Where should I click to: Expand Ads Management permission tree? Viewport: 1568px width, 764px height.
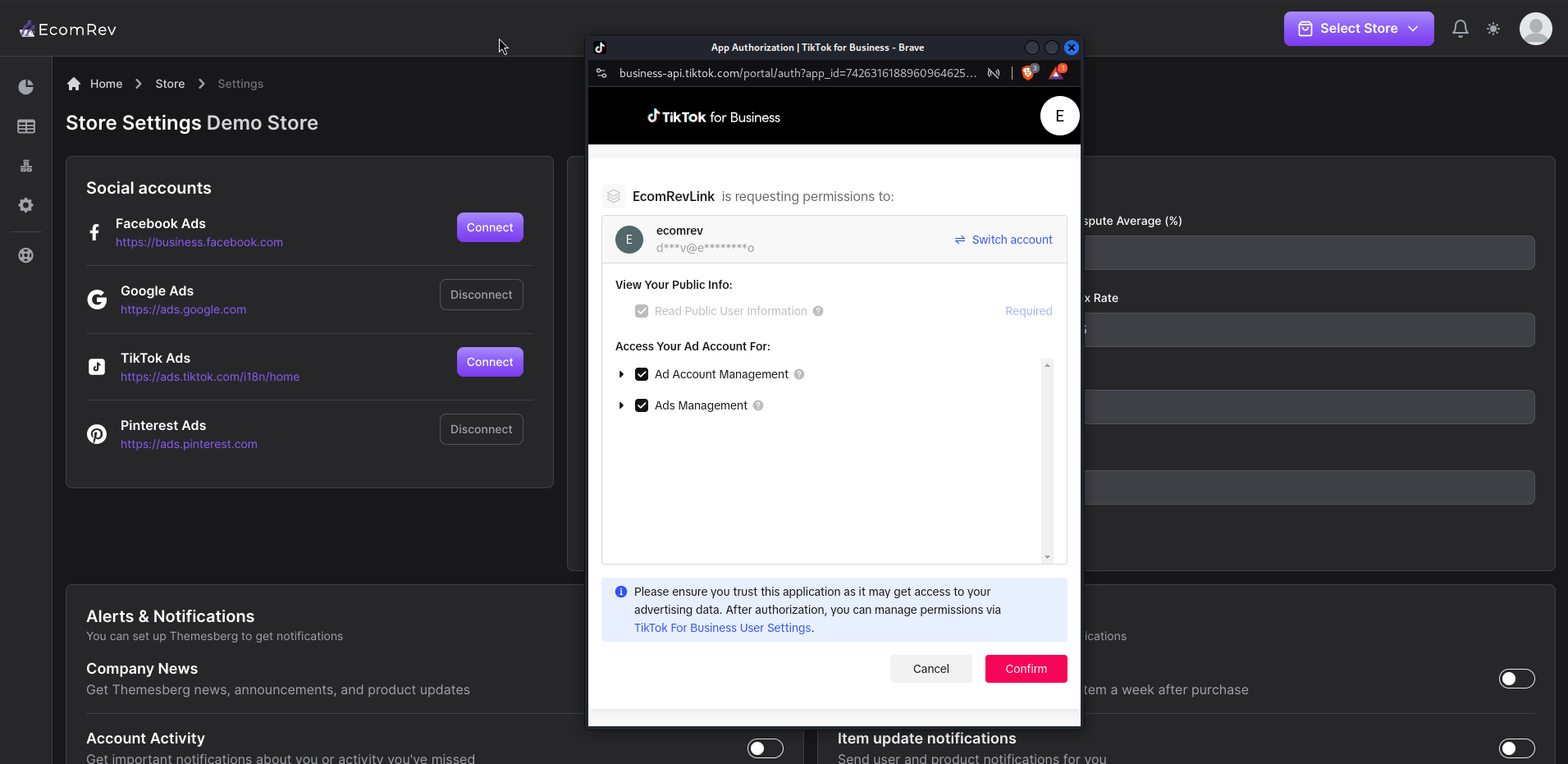coord(621,405)
